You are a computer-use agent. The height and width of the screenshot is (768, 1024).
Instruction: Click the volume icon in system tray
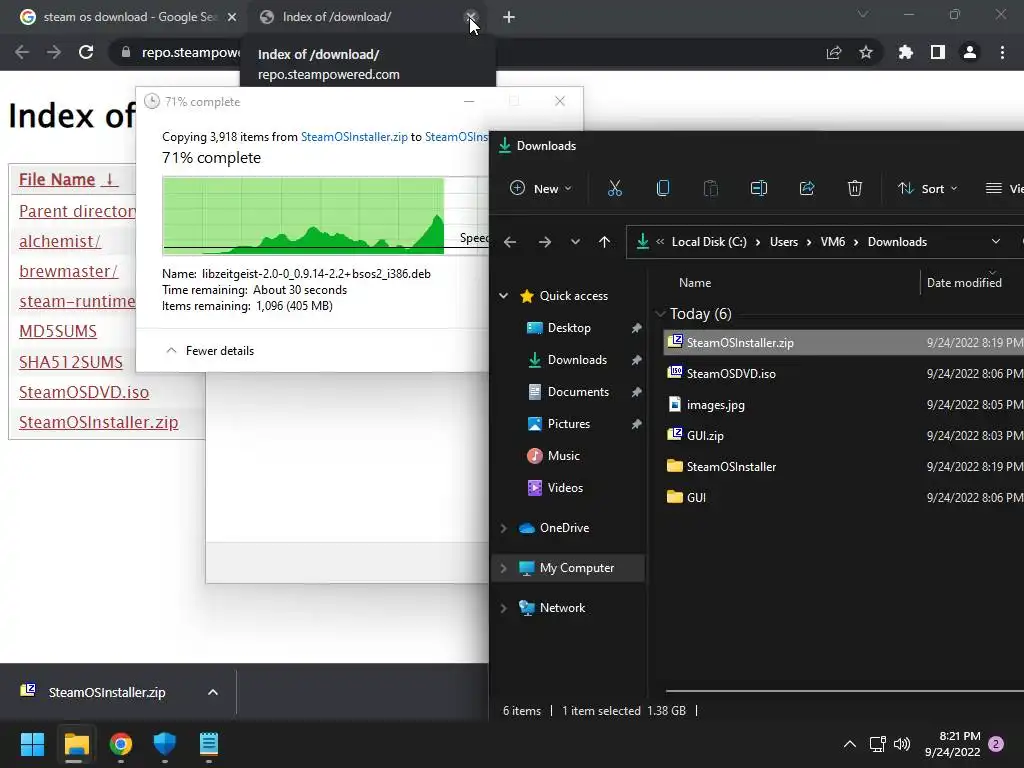(x=902, y=744)
